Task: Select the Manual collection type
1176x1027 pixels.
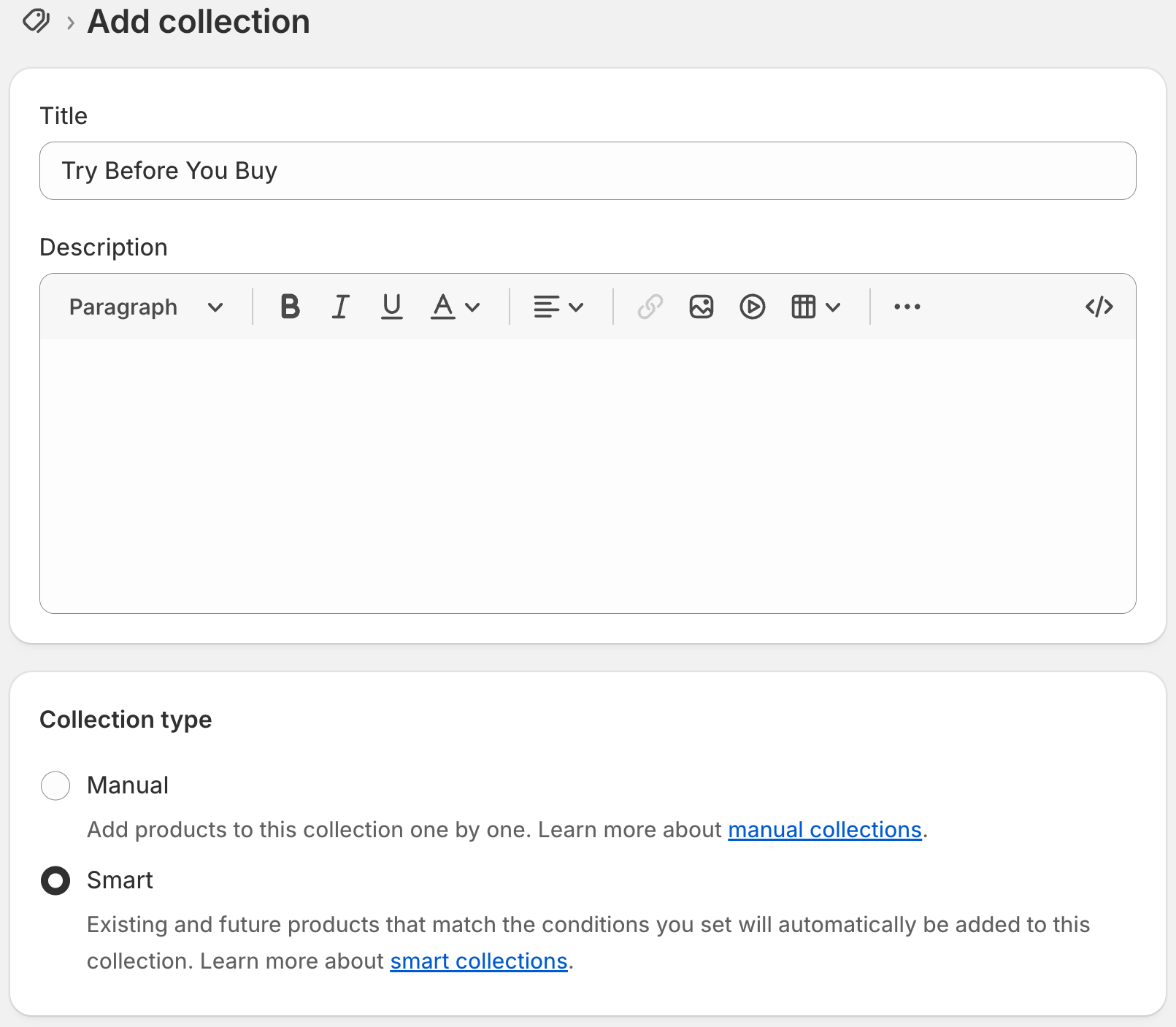Action: (55, 785)
